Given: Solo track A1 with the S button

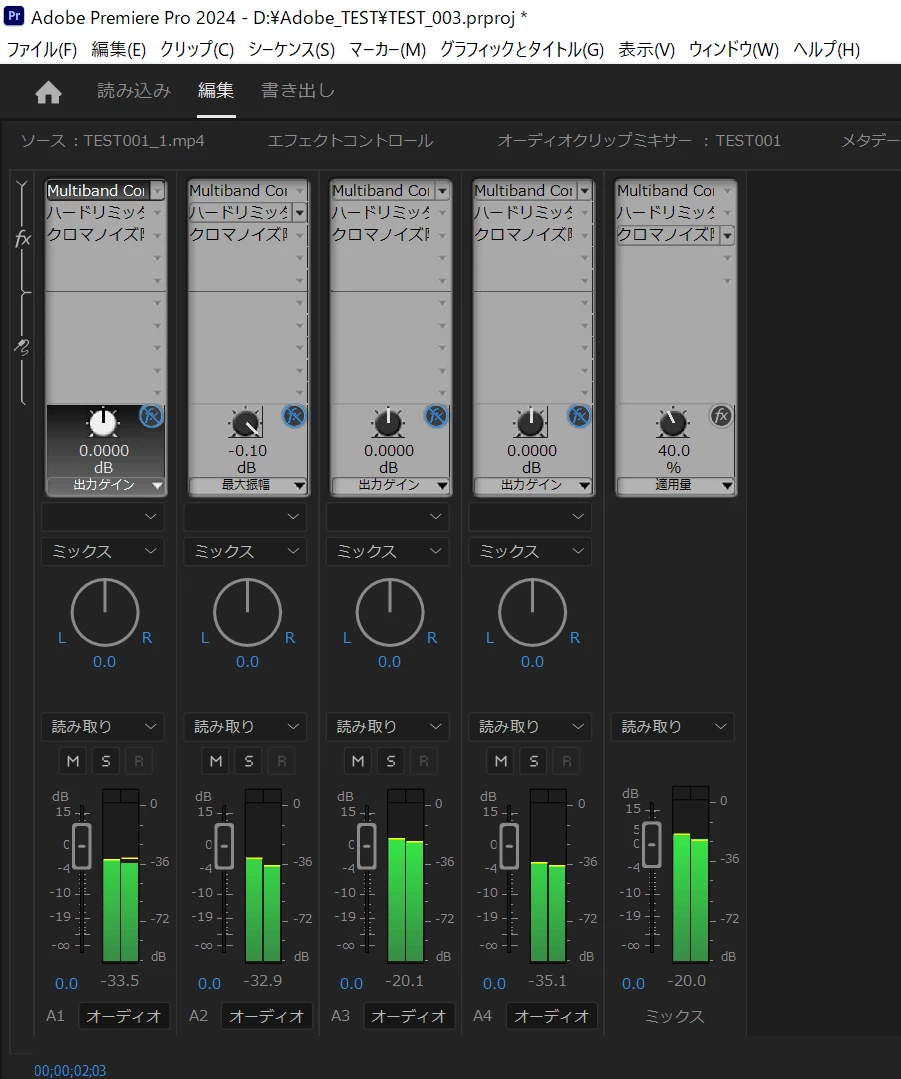Looking at the screenshot, I should [106, 761].
